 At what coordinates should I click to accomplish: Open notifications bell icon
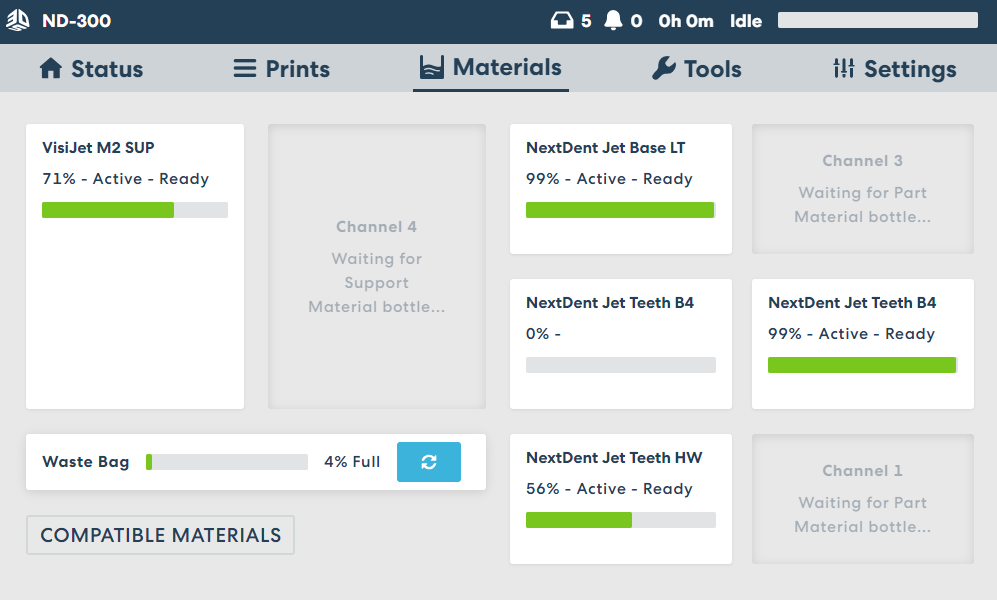coord(613,21)
